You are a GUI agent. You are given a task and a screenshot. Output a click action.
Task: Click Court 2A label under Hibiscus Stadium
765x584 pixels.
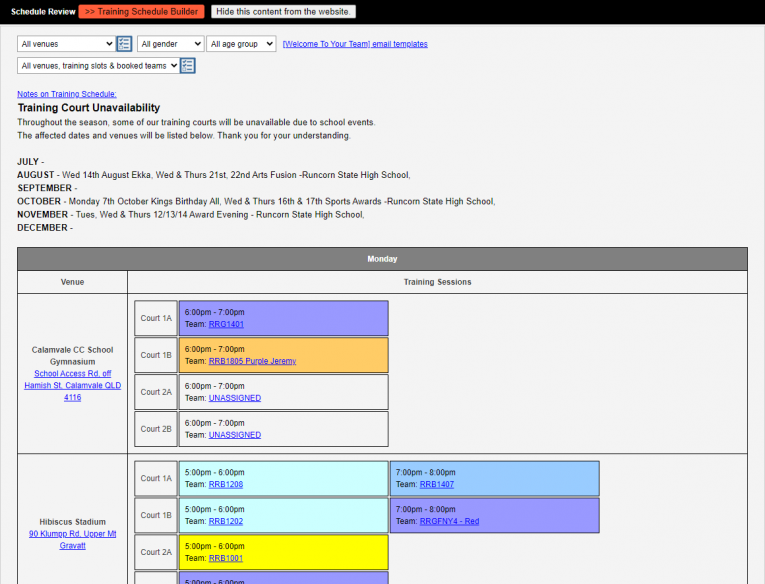[x=156, y=552]
